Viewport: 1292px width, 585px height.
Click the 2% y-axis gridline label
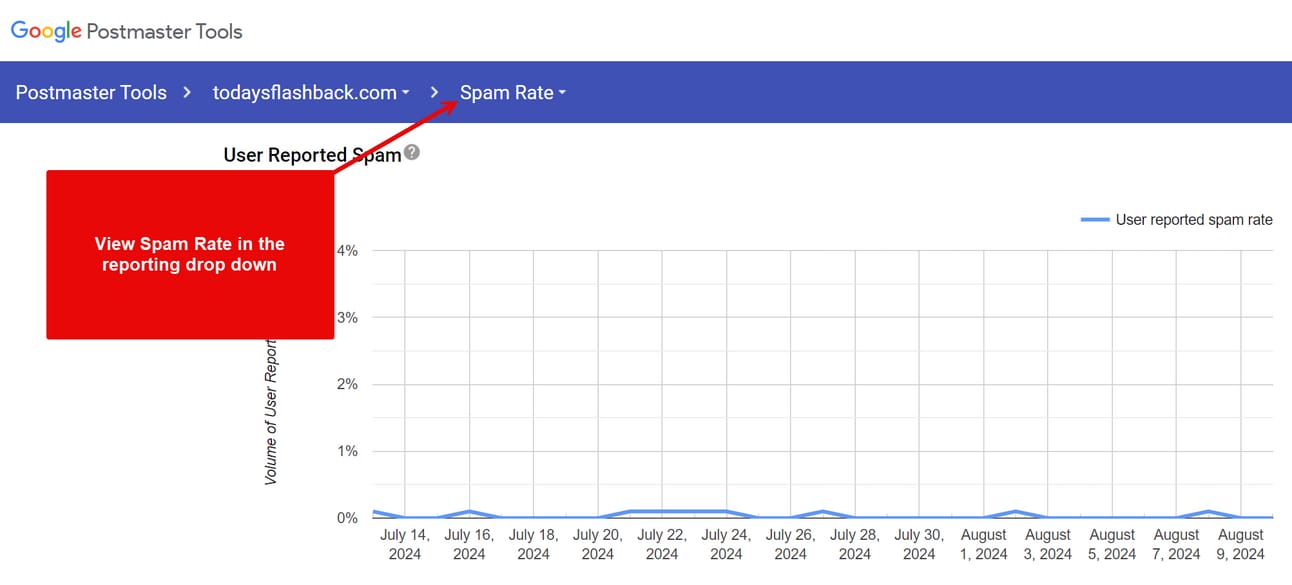point(347,384)
